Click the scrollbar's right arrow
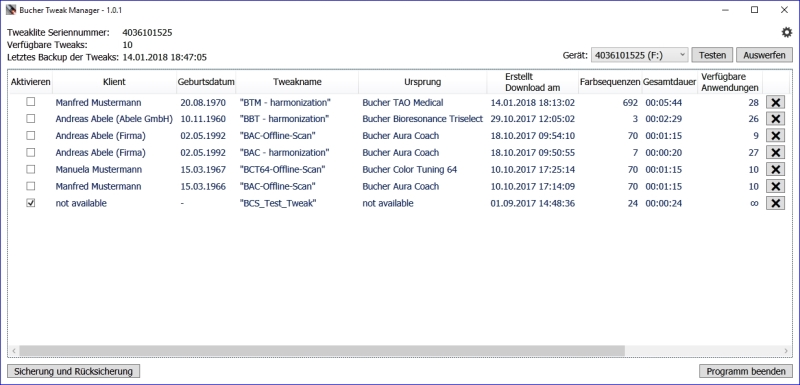800x385 pixels. tap(786, 351)
